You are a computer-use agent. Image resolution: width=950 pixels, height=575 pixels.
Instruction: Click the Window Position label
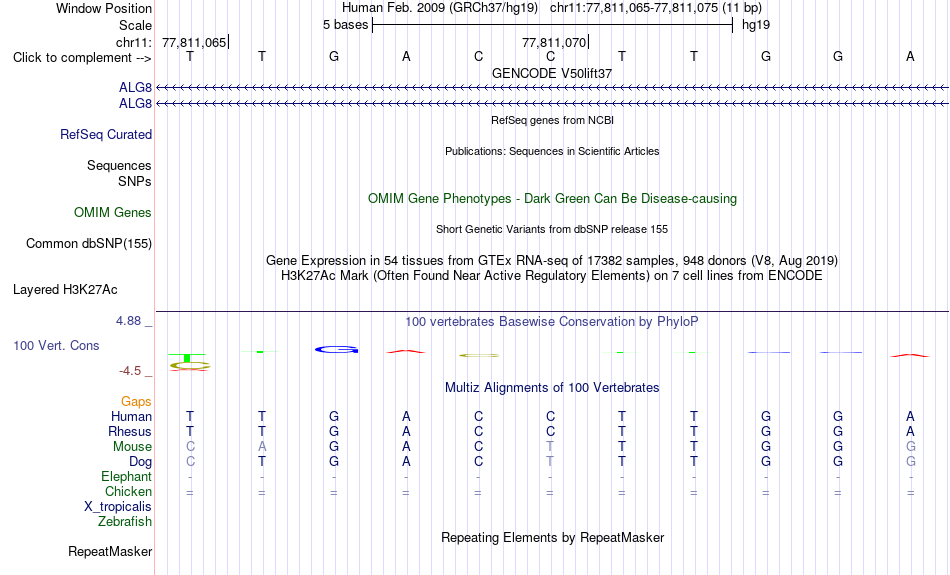[104, 8]
